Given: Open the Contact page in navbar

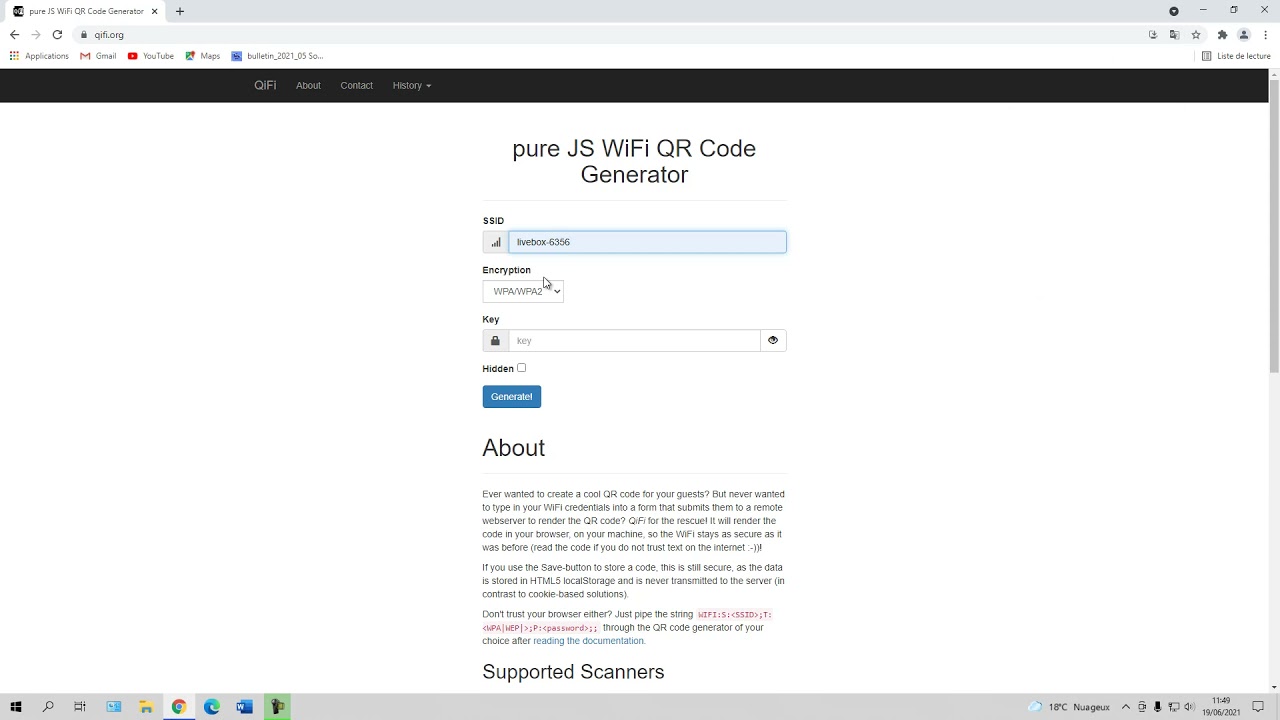Looking at the screenshot, I should pyautogui.click(x=356, y=85).
